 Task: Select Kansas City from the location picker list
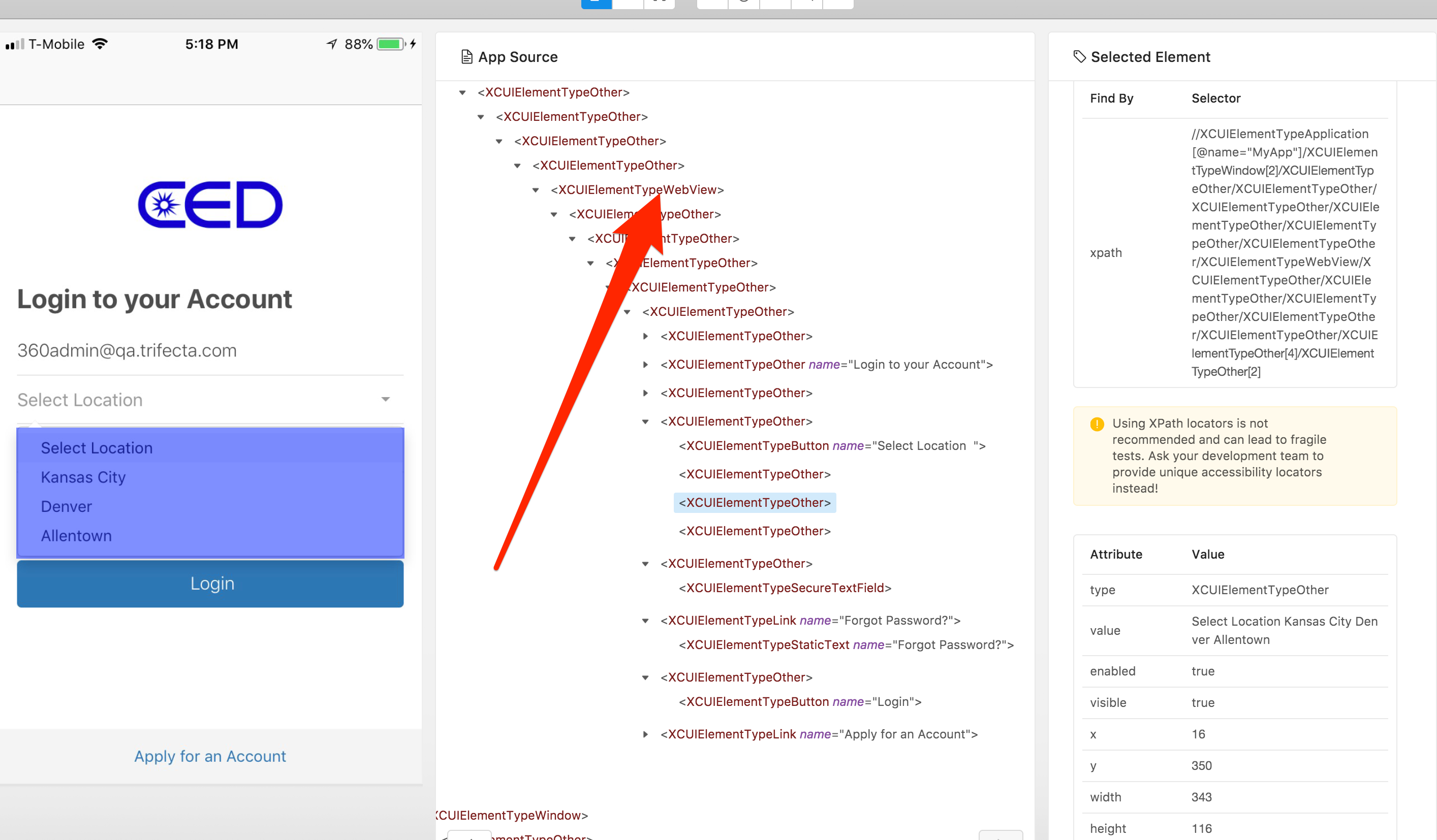[x=83, y=477]
